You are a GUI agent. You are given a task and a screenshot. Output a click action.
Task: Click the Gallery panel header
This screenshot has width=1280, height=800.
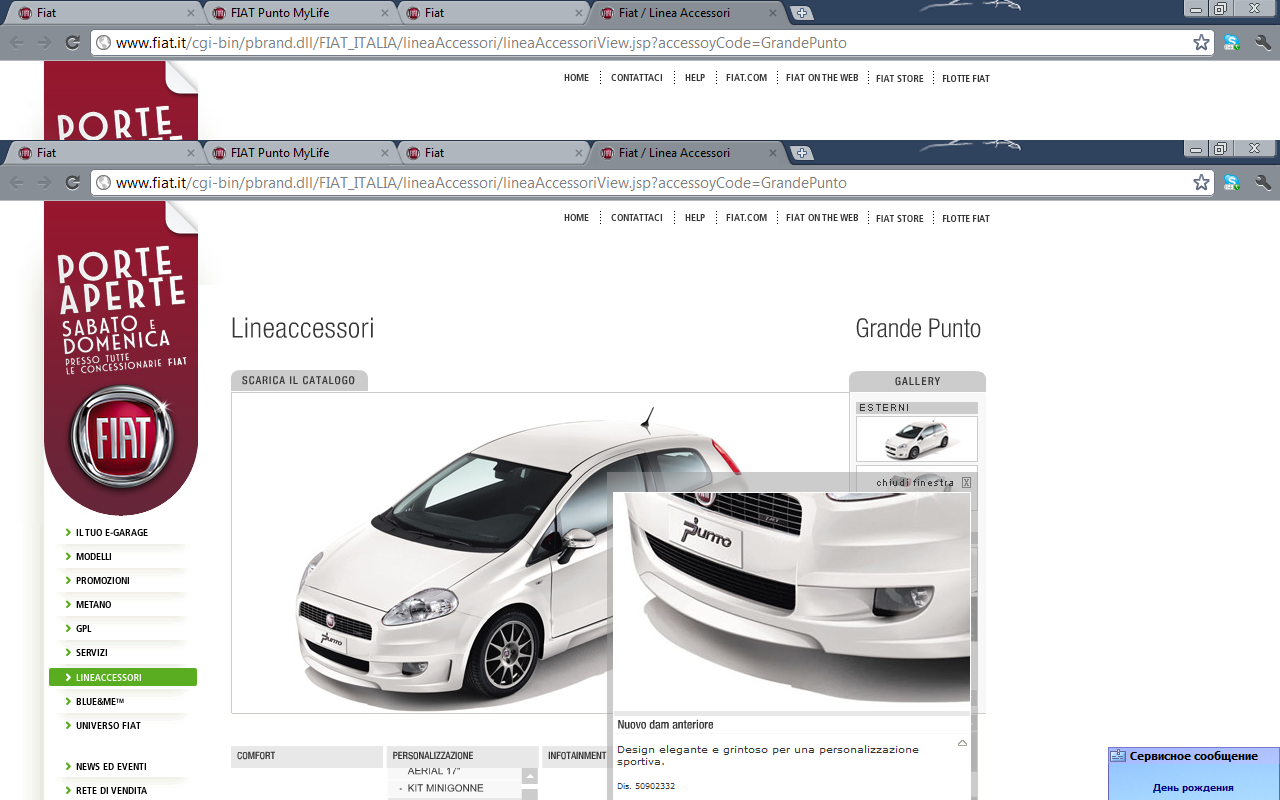pos(917,381)
